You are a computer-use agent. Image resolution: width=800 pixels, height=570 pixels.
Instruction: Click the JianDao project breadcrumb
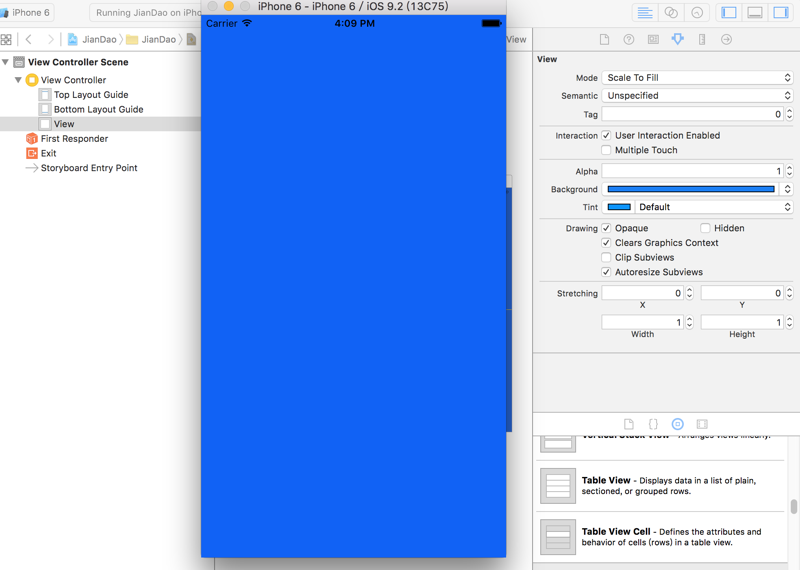coord(92,39)
